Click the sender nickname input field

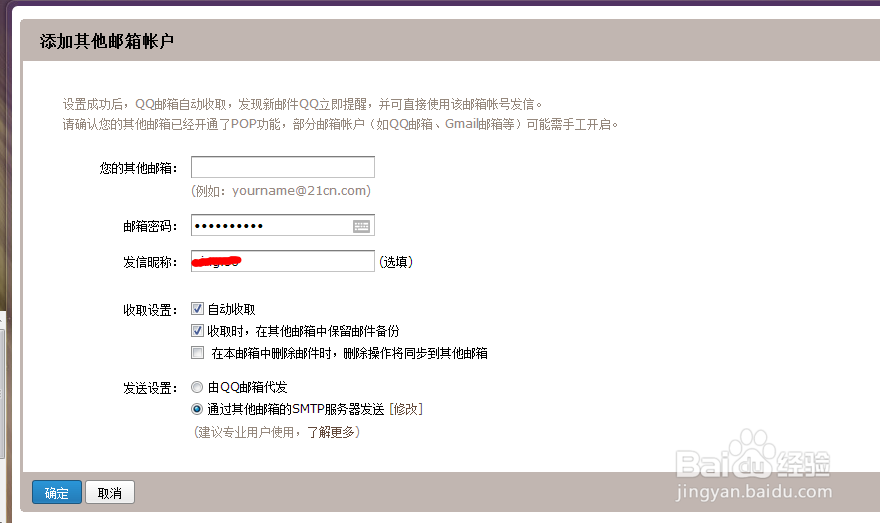[x=283, y=262]
